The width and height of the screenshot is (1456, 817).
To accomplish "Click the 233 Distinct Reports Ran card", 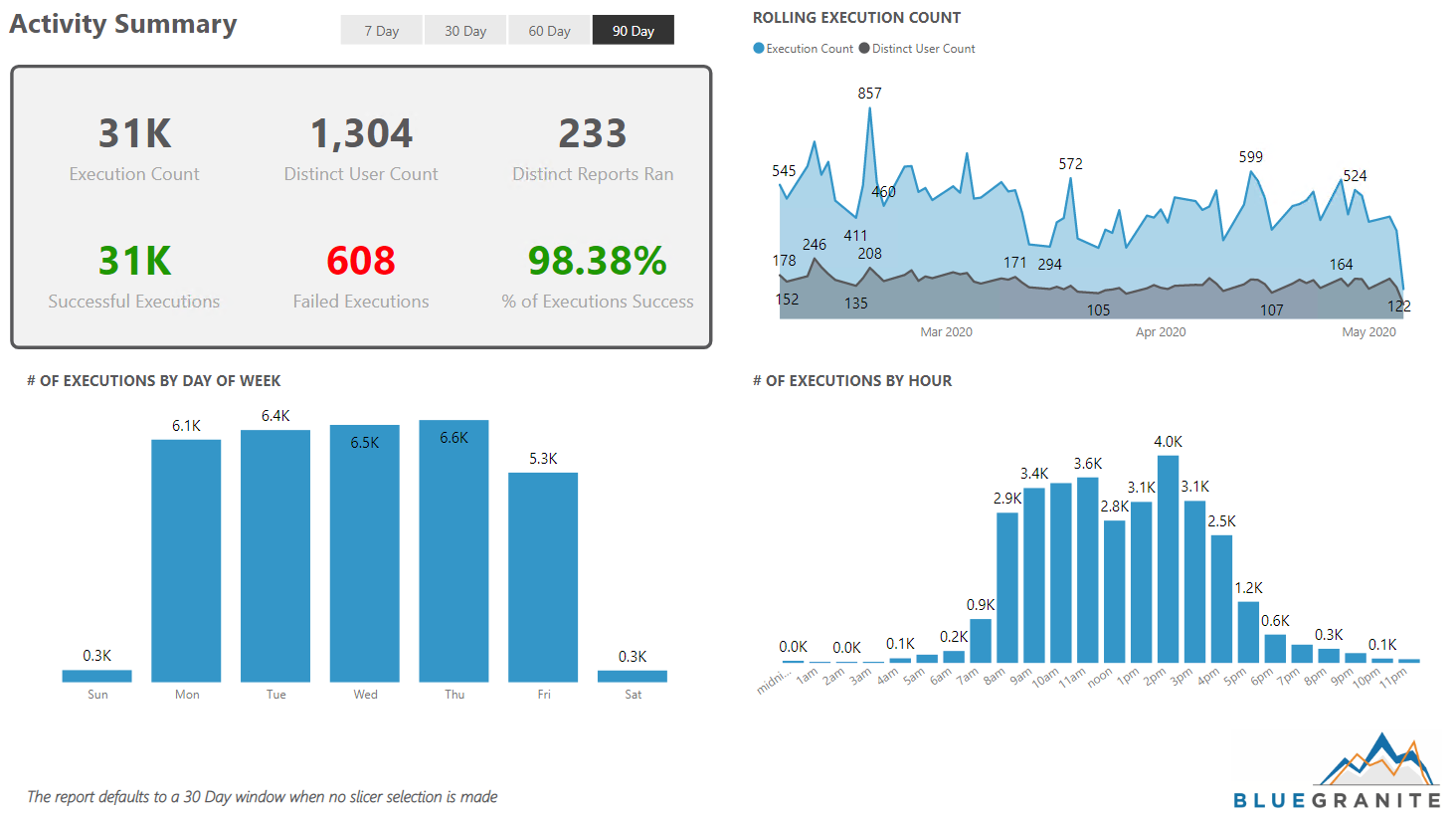I will point(593,148).
